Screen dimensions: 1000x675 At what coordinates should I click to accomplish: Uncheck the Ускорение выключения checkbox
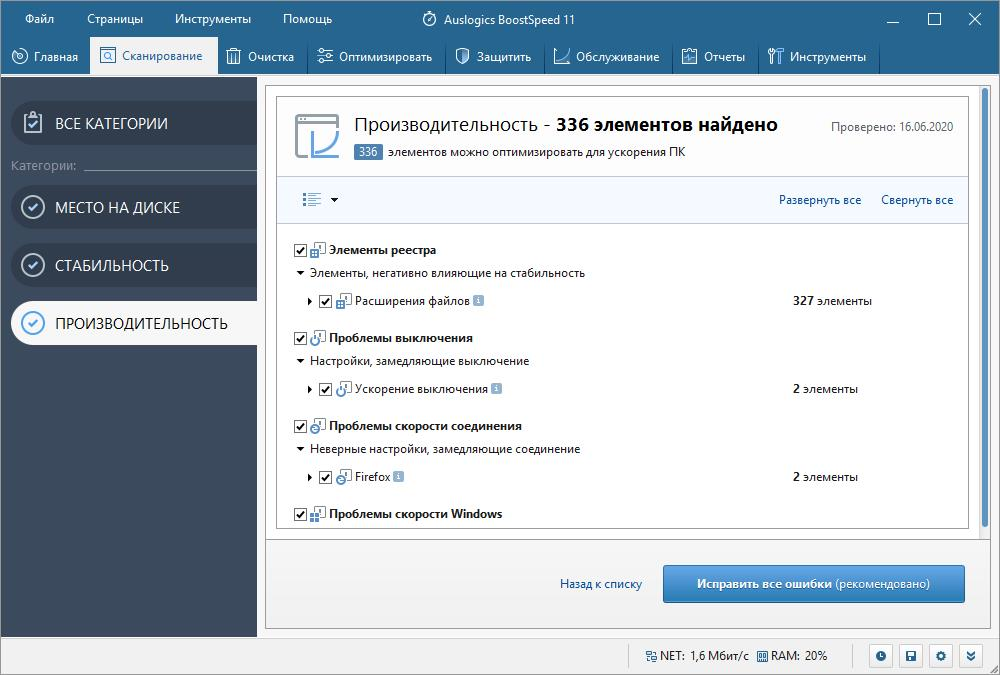pyautogui.click(x=325, y=389)
